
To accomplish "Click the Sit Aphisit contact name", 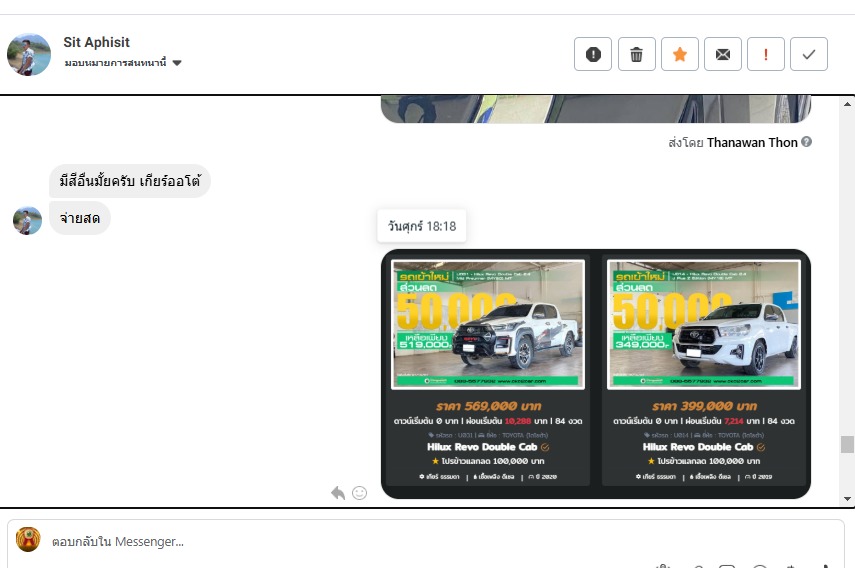I will coord(97,42).
